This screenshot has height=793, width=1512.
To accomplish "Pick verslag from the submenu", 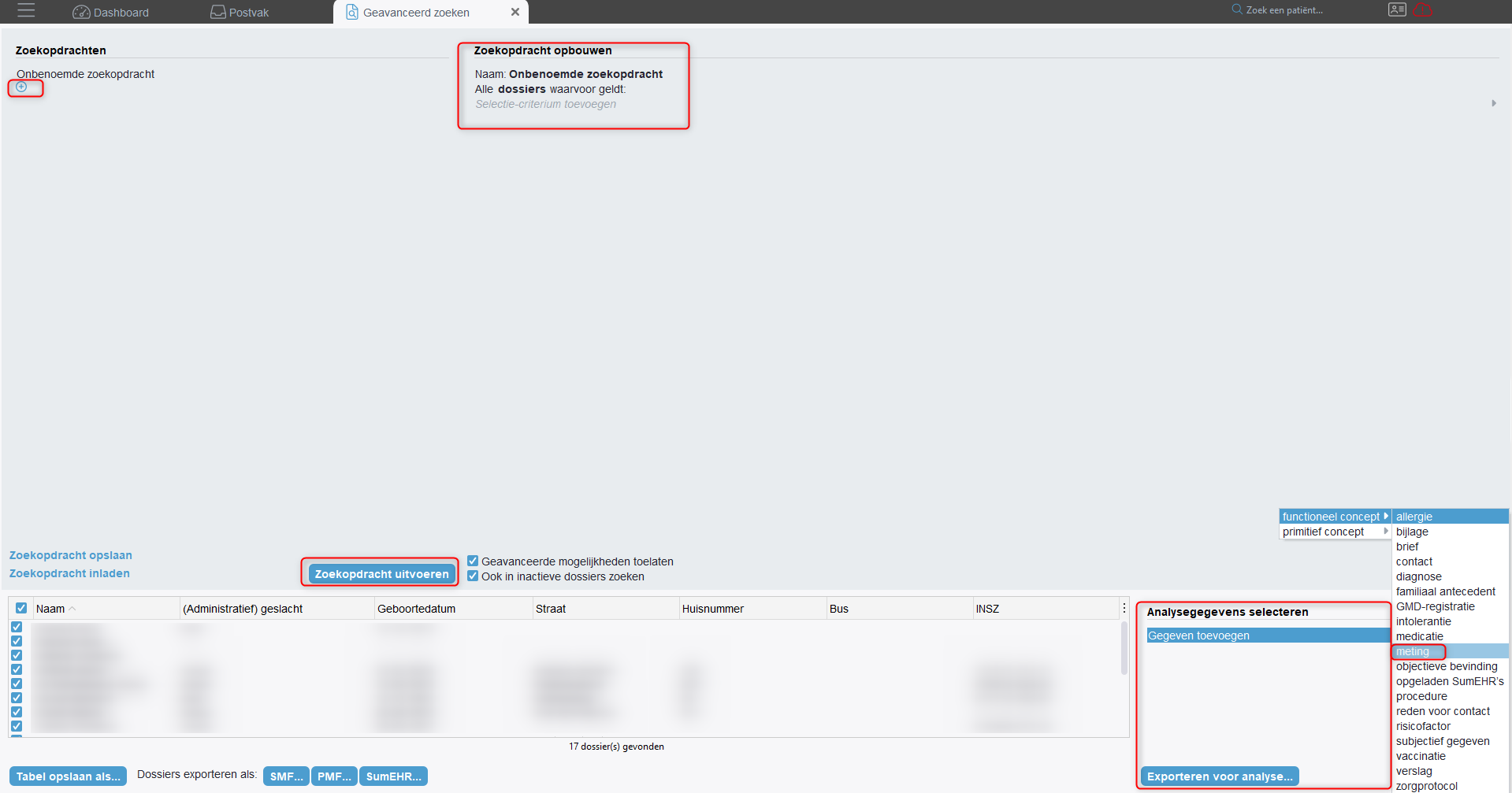I will click(x=1451, y=771).
